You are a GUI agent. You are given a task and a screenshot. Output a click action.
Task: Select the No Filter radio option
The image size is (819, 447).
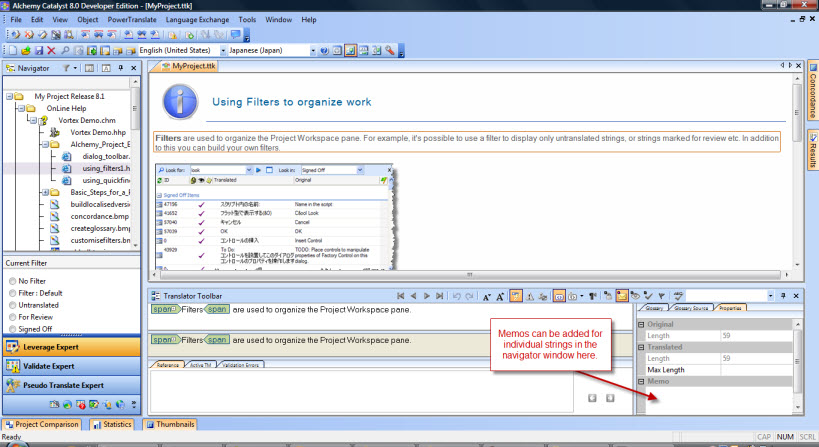pyautogui.click(x=12, y=281)
